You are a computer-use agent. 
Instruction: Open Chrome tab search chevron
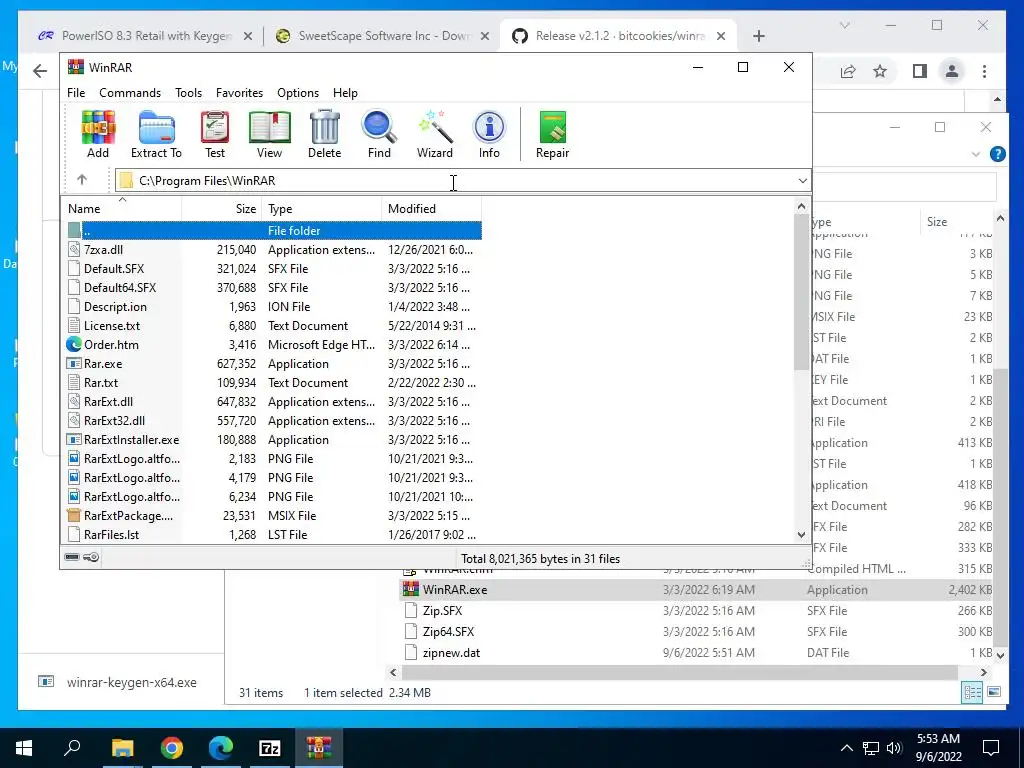coord(844,25)
